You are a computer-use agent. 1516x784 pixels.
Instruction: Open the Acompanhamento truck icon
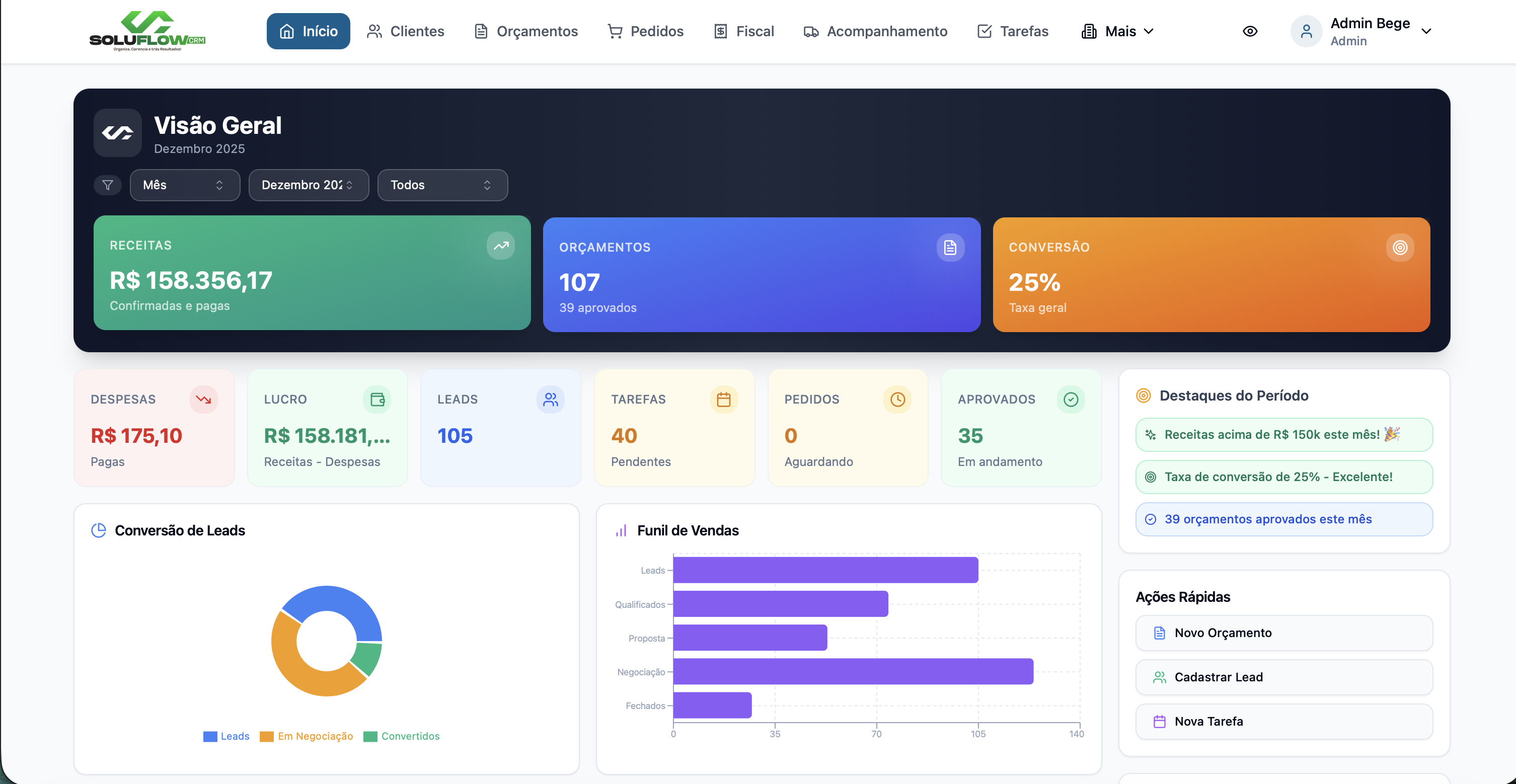click(x=811, y=31)
